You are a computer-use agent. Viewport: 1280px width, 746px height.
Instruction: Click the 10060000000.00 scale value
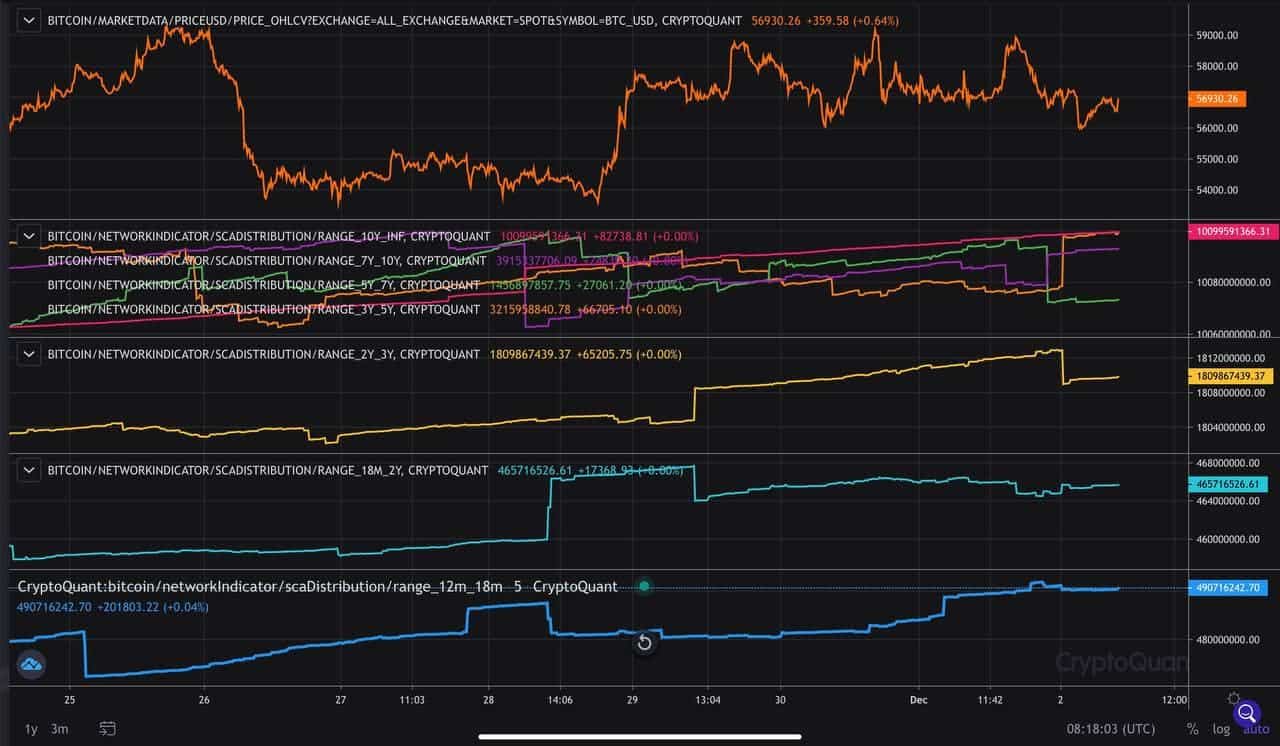click(x=1232, y=334)
